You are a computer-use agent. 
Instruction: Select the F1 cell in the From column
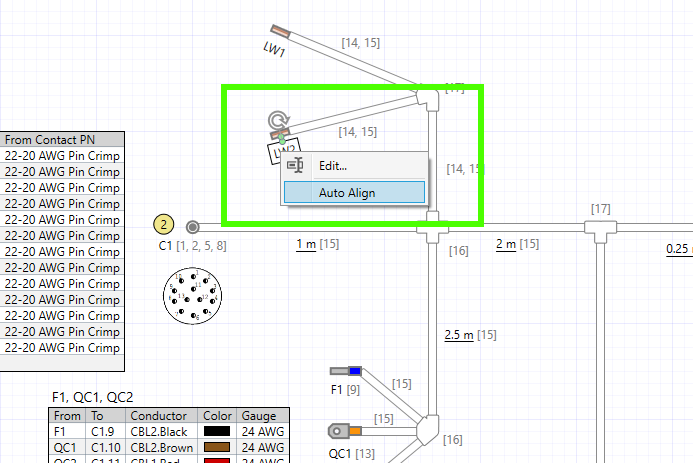click(x=68, y=432)
